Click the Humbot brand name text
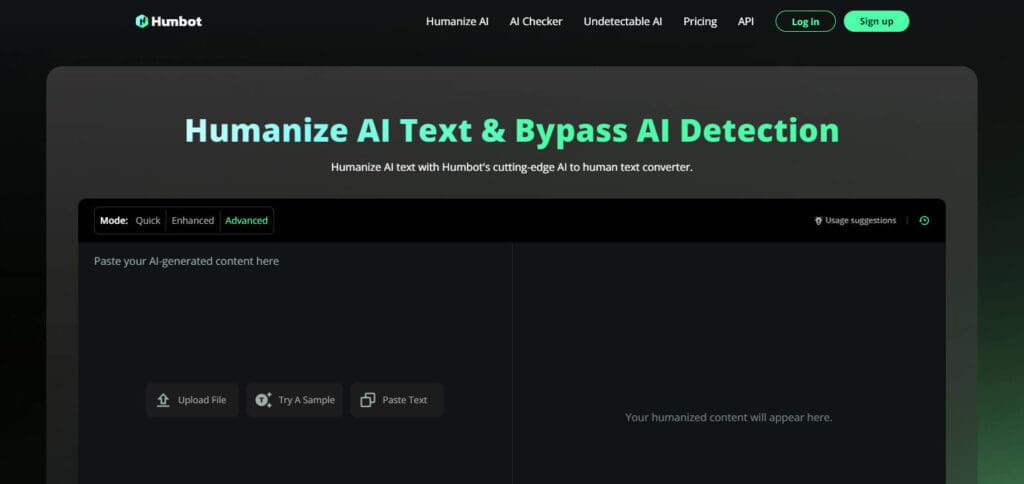Screen dimensions: 1024x484 coord(176,22)
